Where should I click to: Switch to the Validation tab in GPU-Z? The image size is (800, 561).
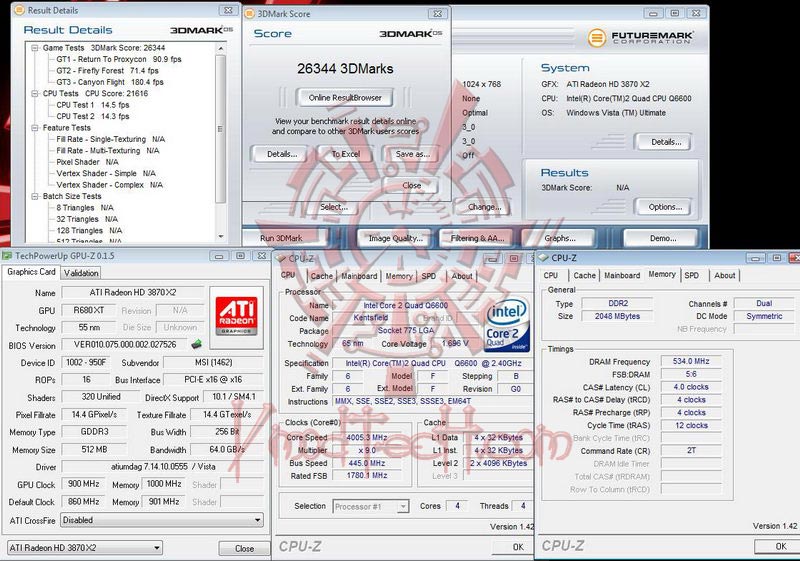81,273
